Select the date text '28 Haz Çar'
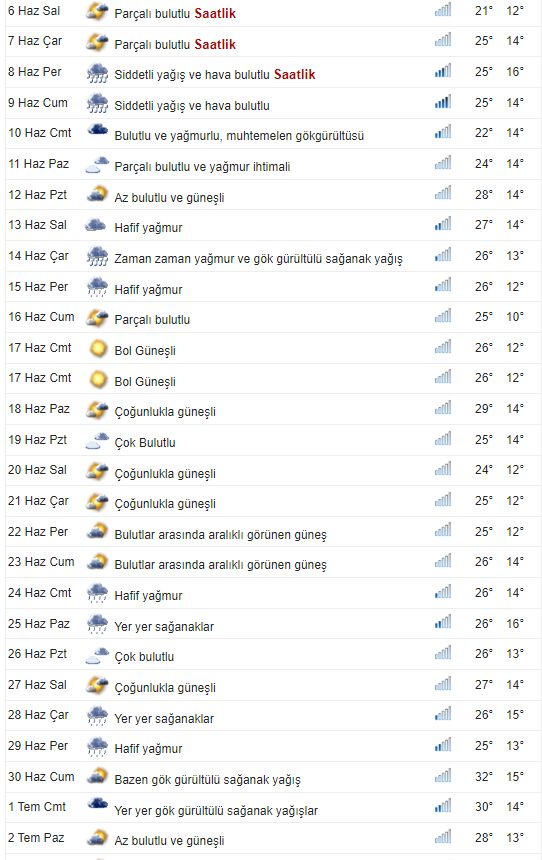Viewport: 542px width, 860px height. (38, 715)
